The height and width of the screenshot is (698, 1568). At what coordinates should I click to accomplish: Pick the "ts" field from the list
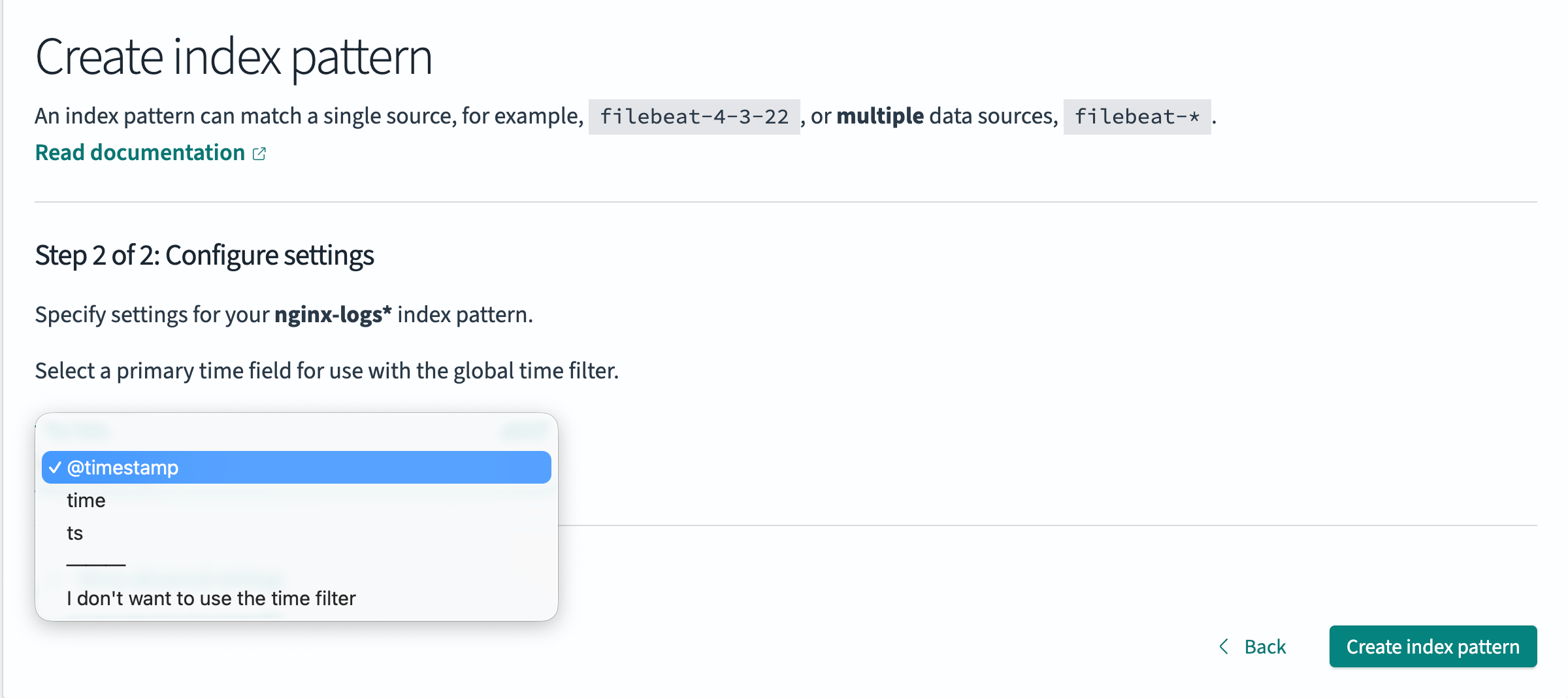75,533
